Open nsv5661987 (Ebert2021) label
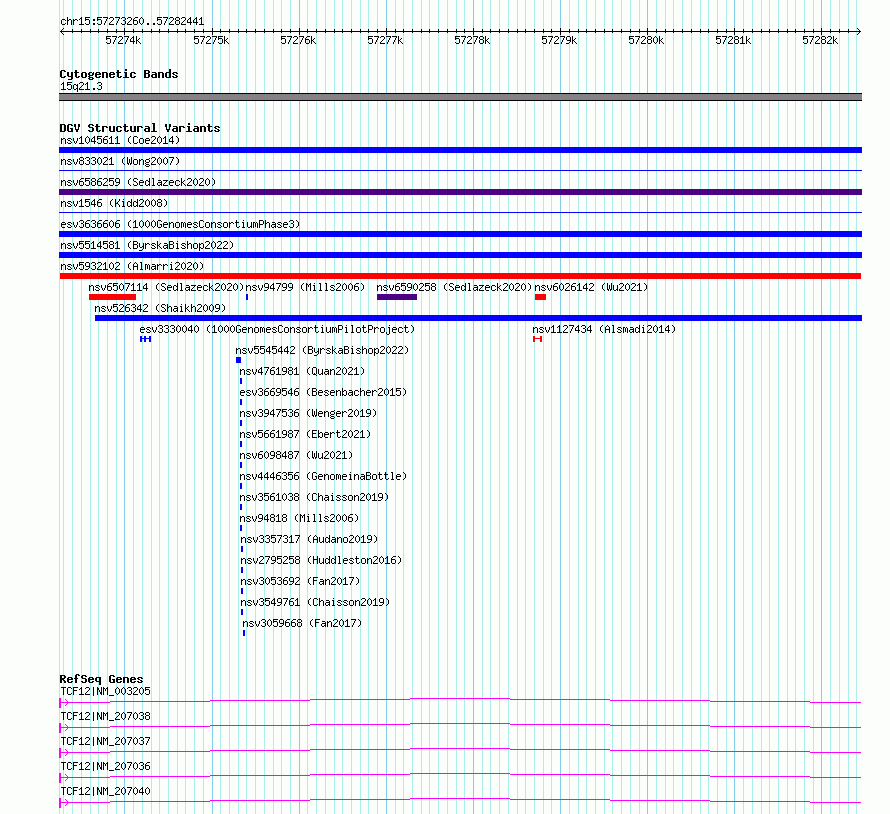 point(305,434)
